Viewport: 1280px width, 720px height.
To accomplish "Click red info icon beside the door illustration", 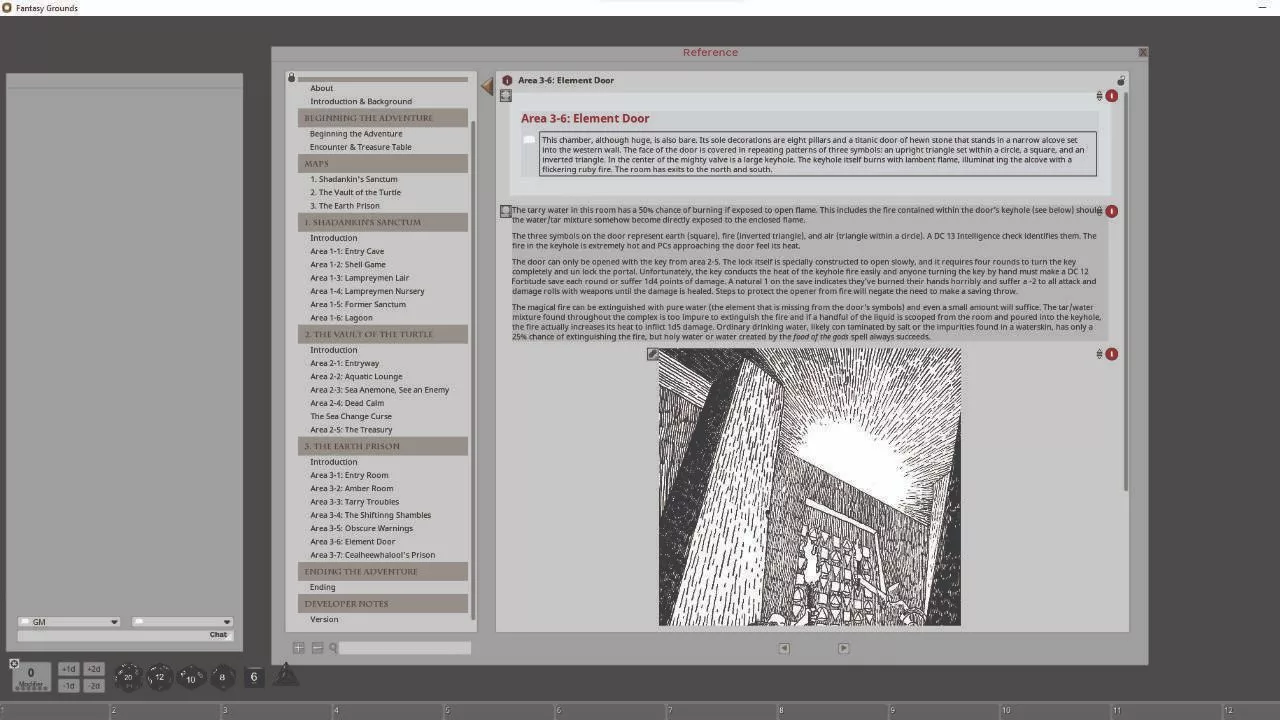I will [1111, 354].
